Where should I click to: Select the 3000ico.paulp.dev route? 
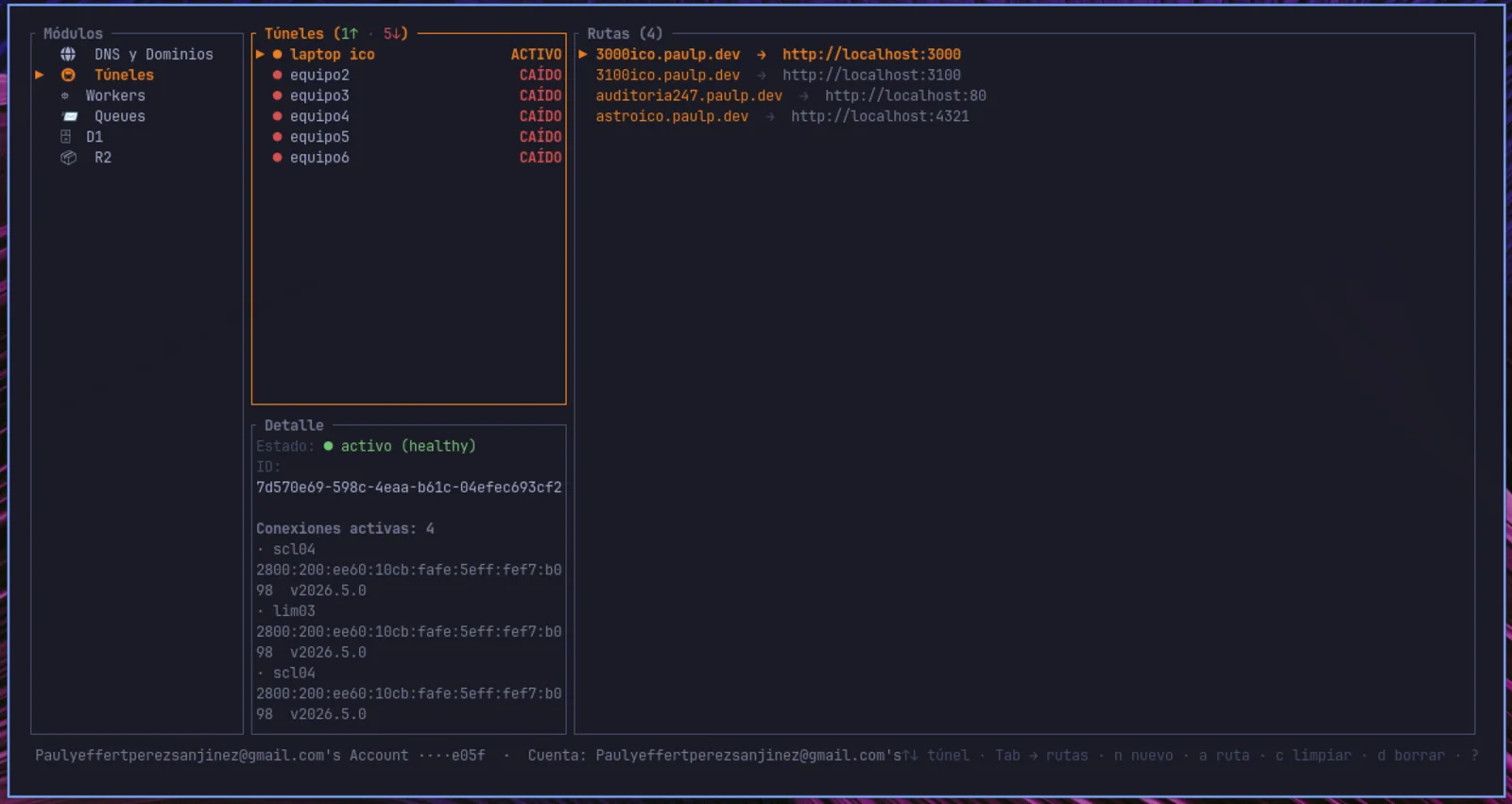click(x=668, y=55)
